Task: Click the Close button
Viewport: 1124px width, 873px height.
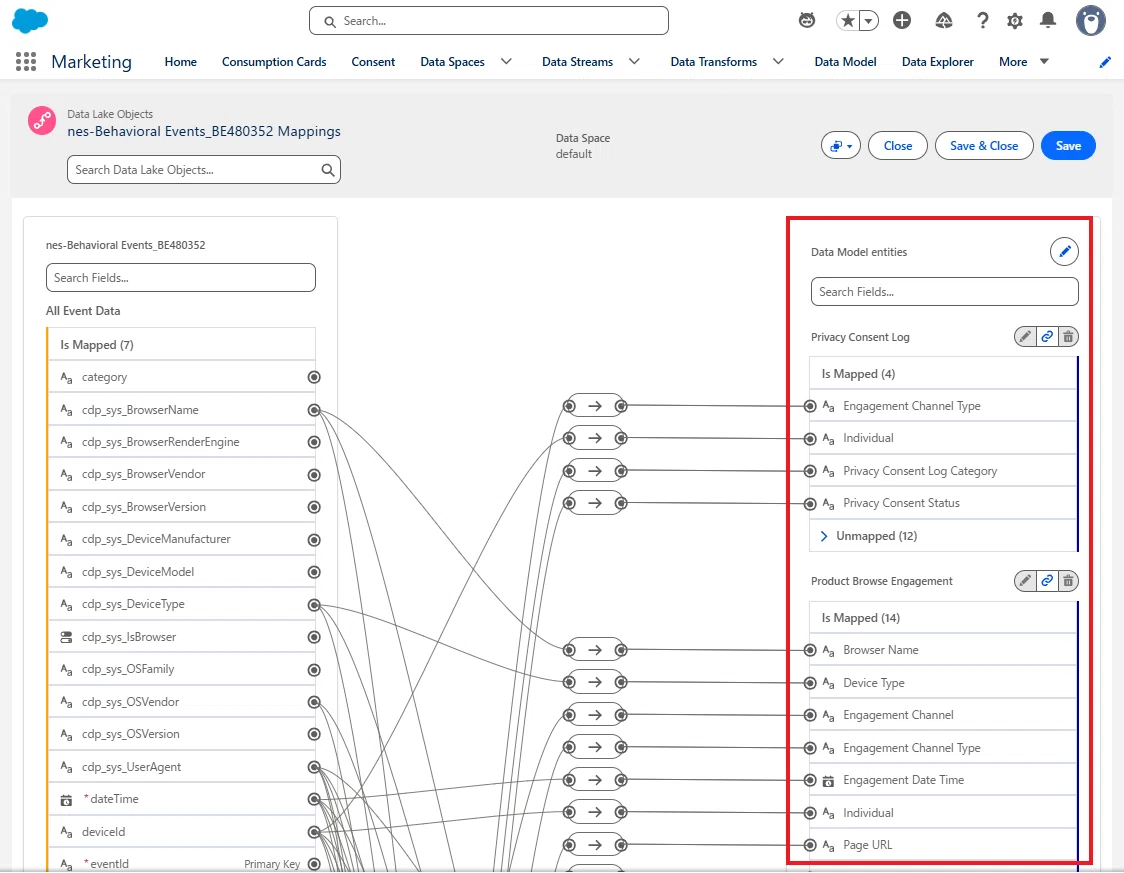Action: pos(897,146)
